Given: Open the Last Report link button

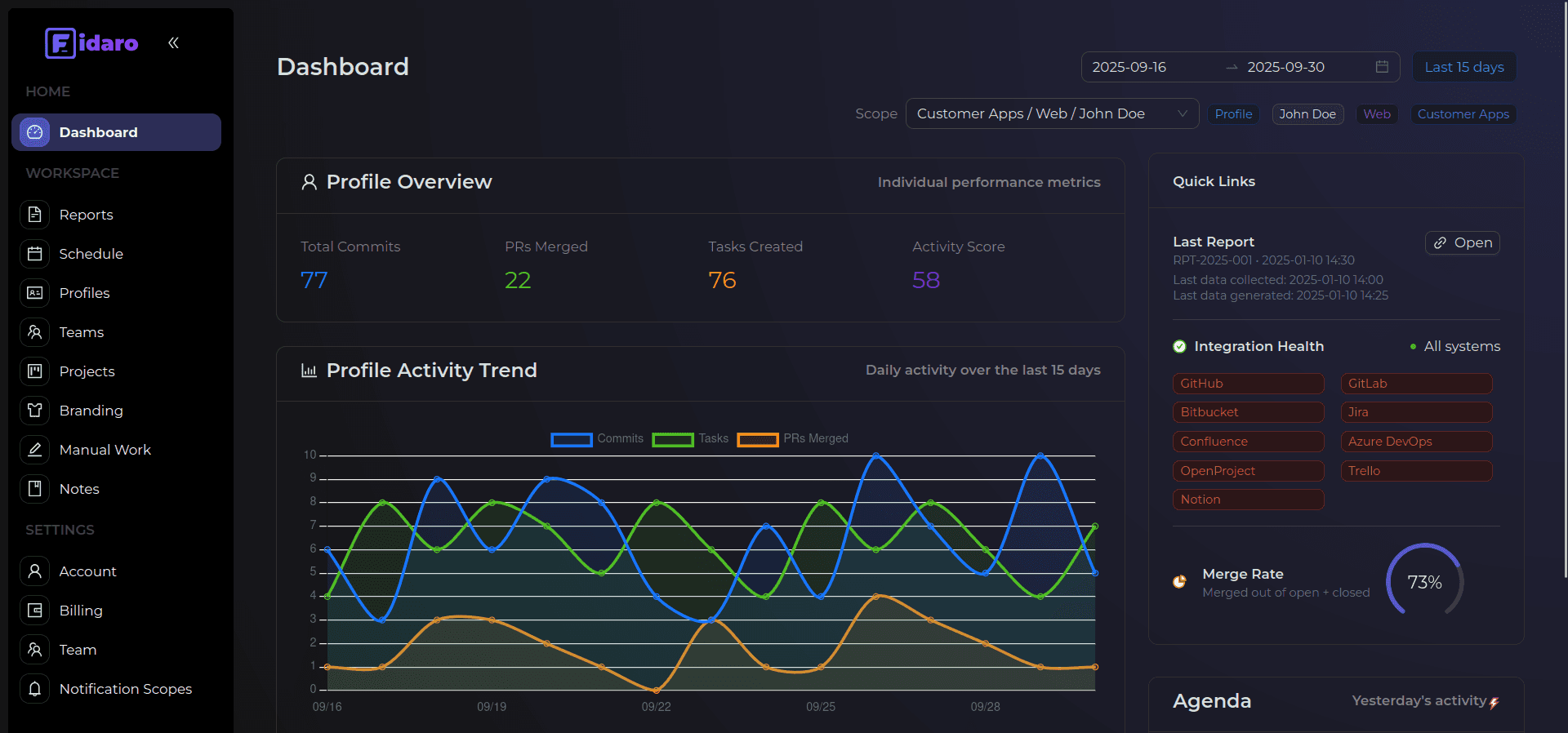Looking at the screenshot, I should [1462, 243].
